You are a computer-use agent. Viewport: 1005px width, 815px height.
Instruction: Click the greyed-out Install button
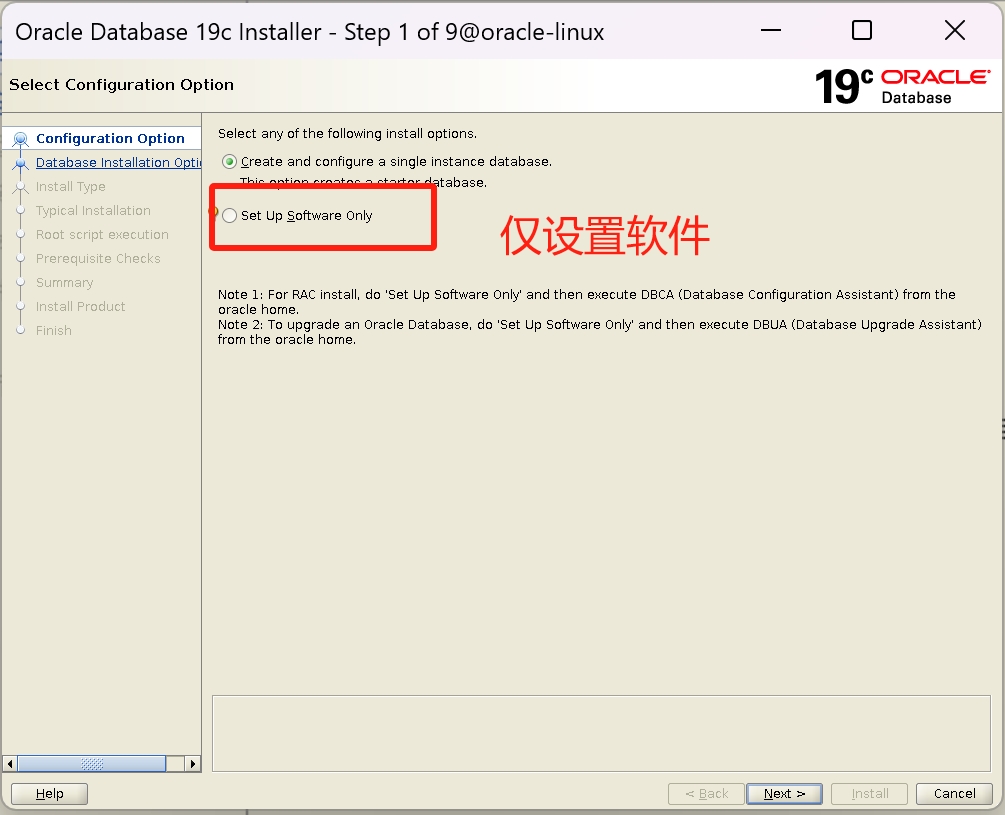(869, 794)
